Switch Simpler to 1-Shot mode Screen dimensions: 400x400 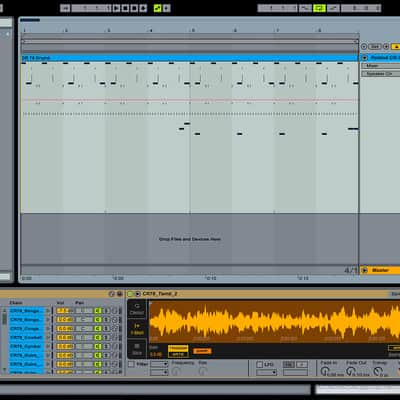coord(137,329)
